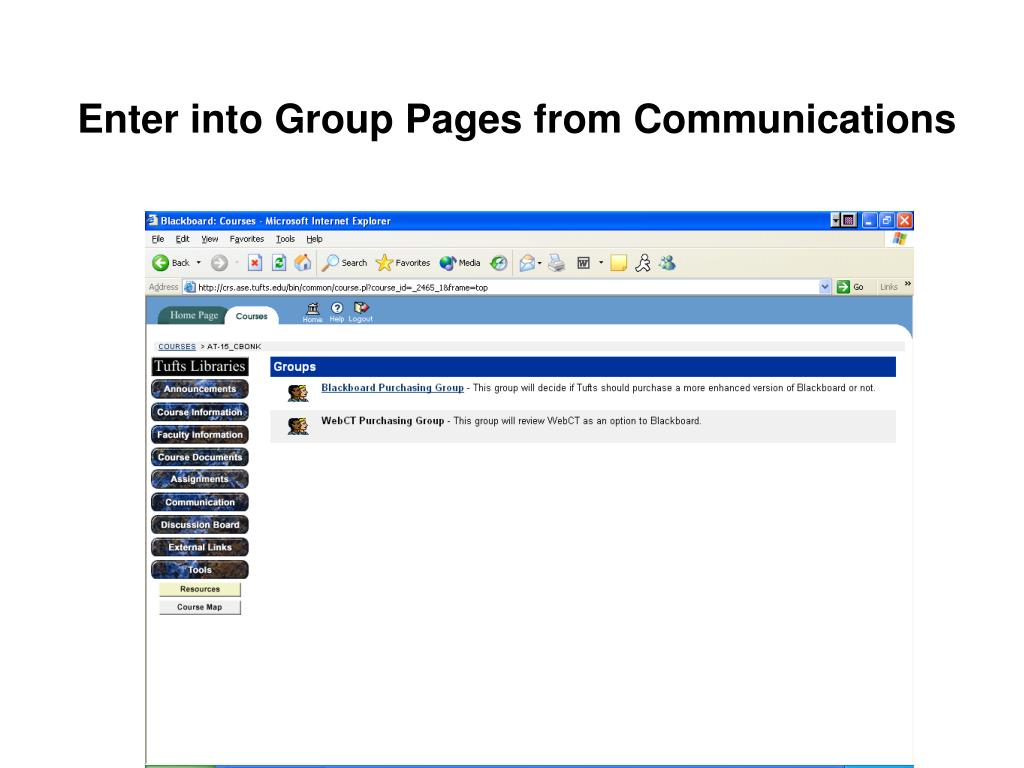
Task: Click the COURSES breadcrumb link
Action: (x=177, y=347)
